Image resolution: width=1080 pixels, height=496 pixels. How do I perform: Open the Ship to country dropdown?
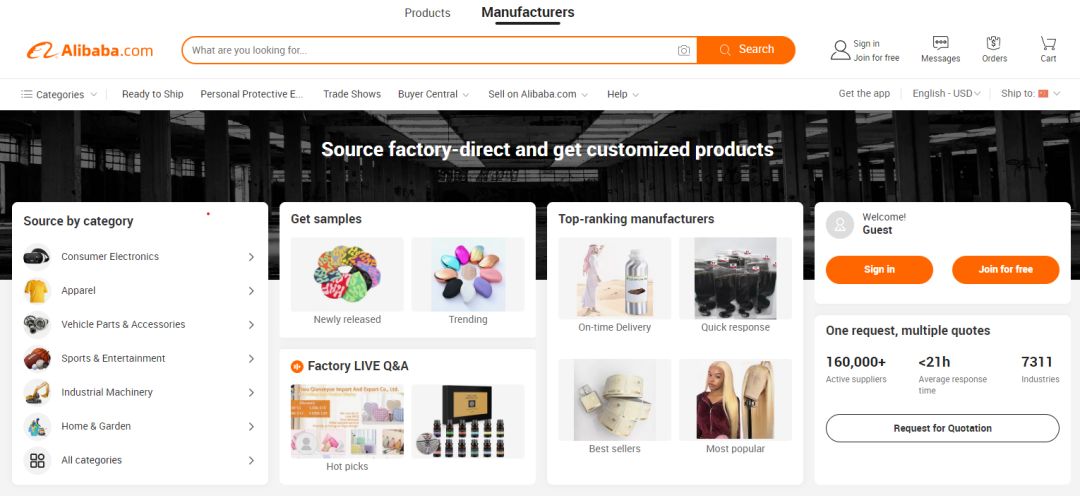[1030, 94]
